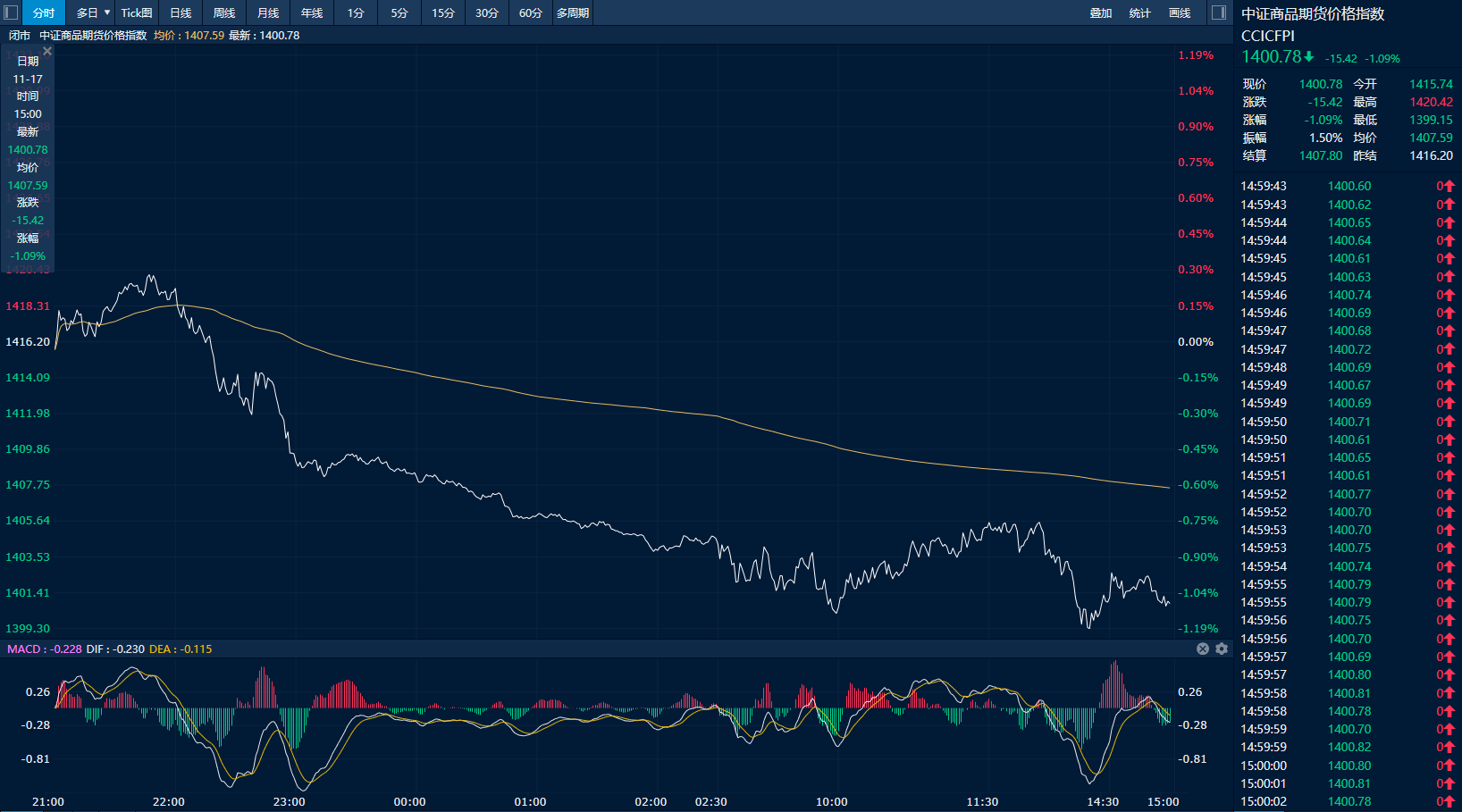
Task: Click the 涨跌 label in quote panel
Action: pos(1255,102)
